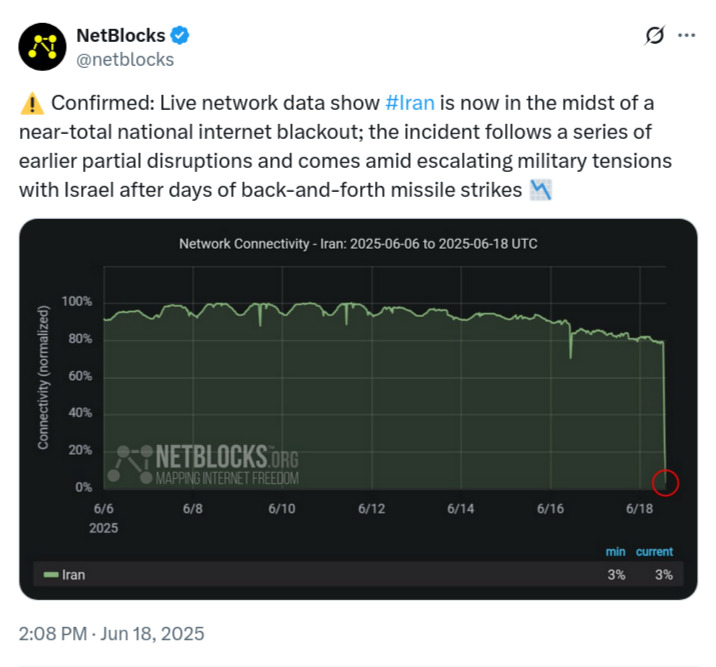Open the @netblocks handle
This screenshot has height=667, width=716.
tap(125, 60)
